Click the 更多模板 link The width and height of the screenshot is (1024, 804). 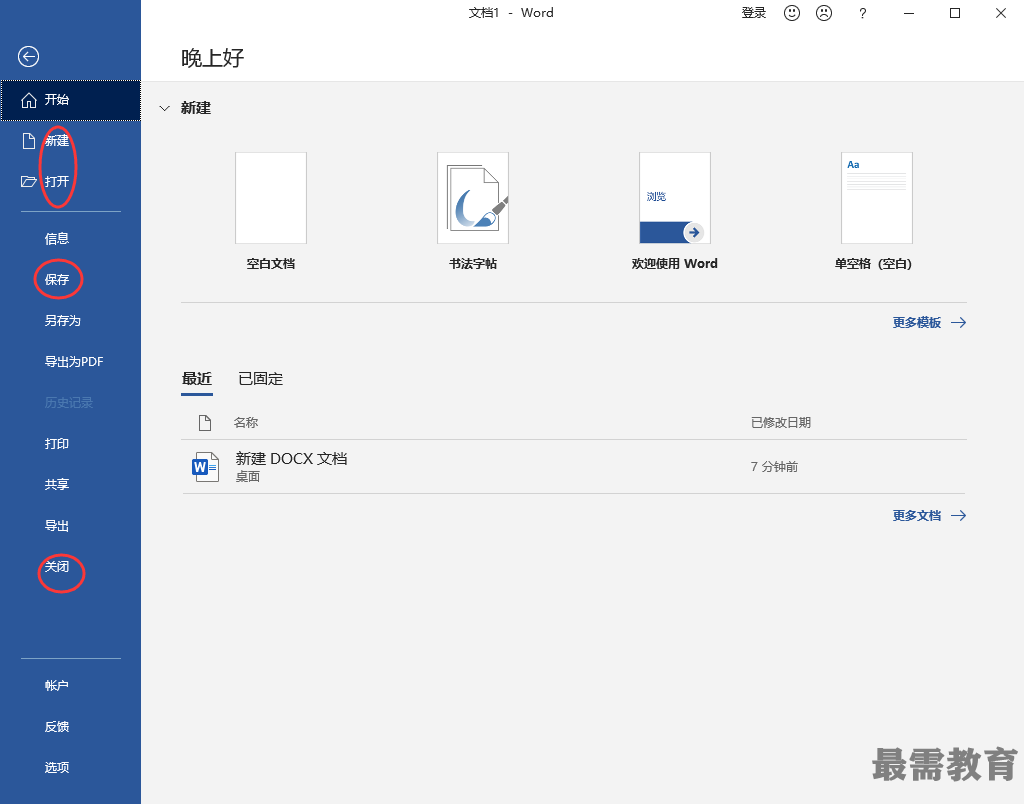[917, 323]
